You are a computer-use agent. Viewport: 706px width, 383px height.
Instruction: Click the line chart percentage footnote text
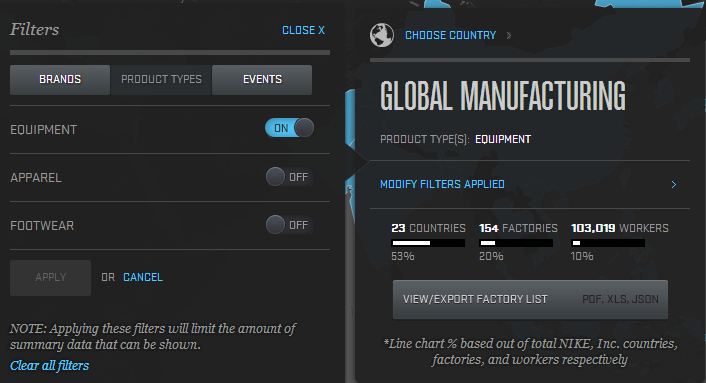[530, 351]
